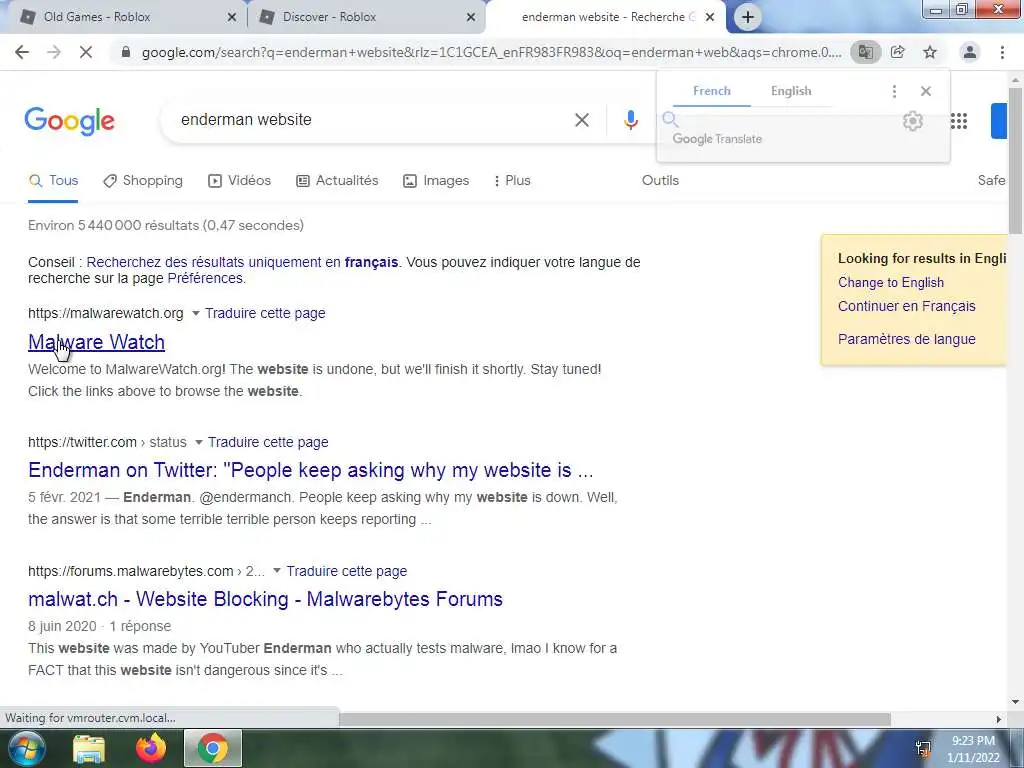Stop loading the page with the X button
Viewport: 1024px width, 768px height.
click(x=86, y=52)
